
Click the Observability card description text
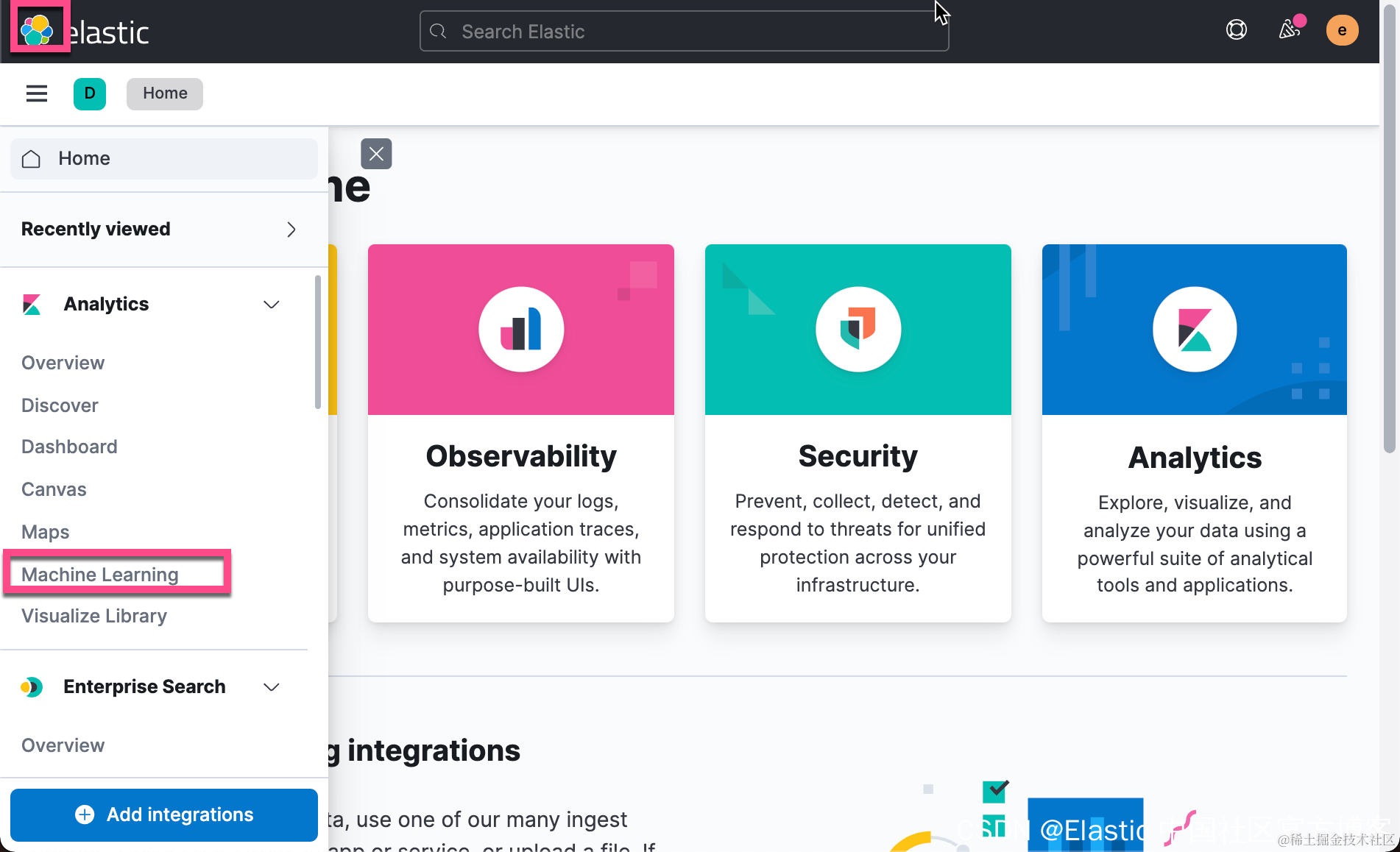pyautogui.click(x=521, y=543)
